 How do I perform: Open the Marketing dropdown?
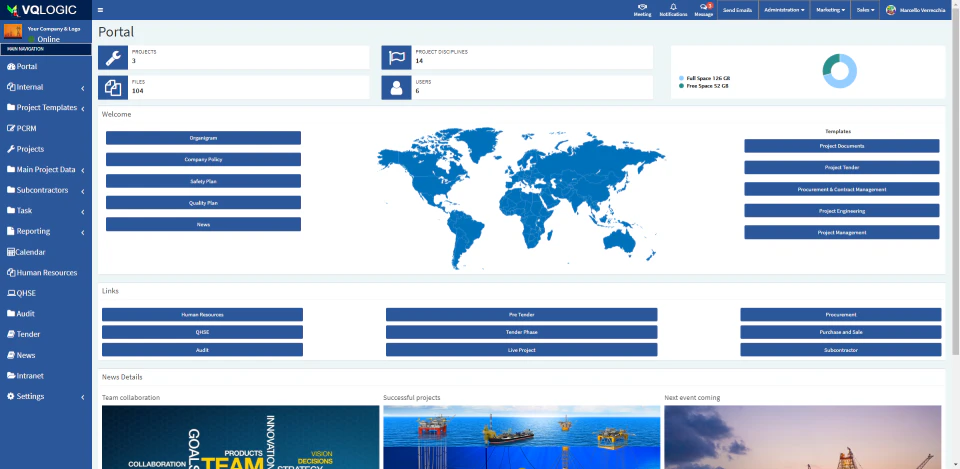tap(830, 10)
